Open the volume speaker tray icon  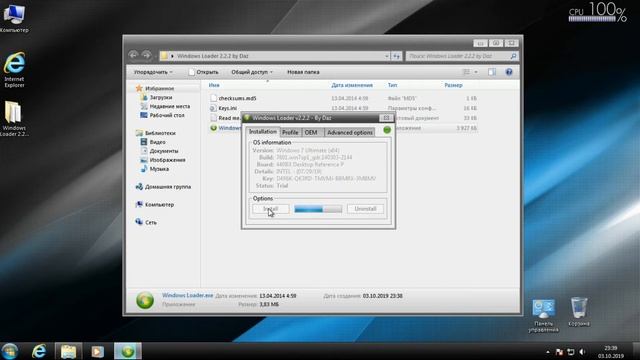coord(582,352)
